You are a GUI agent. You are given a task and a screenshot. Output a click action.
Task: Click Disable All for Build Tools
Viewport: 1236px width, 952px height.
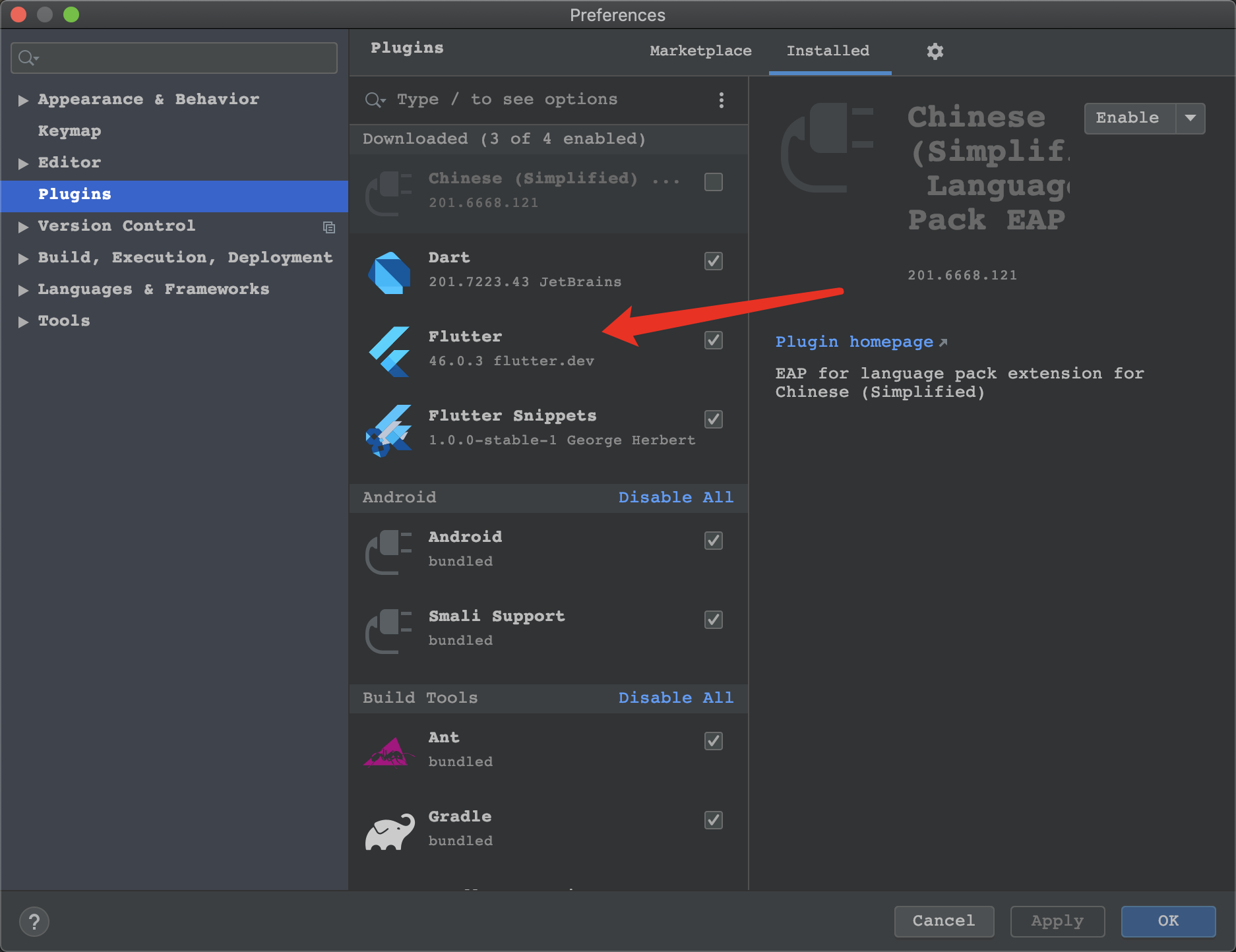675,698
